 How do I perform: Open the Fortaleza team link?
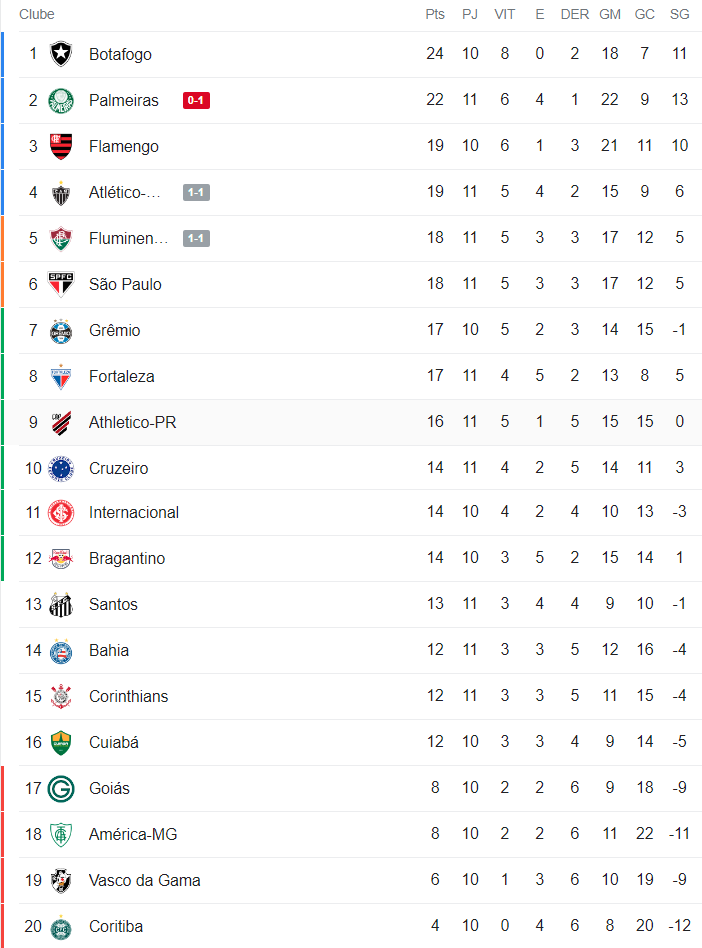click(x=121, y=376)
